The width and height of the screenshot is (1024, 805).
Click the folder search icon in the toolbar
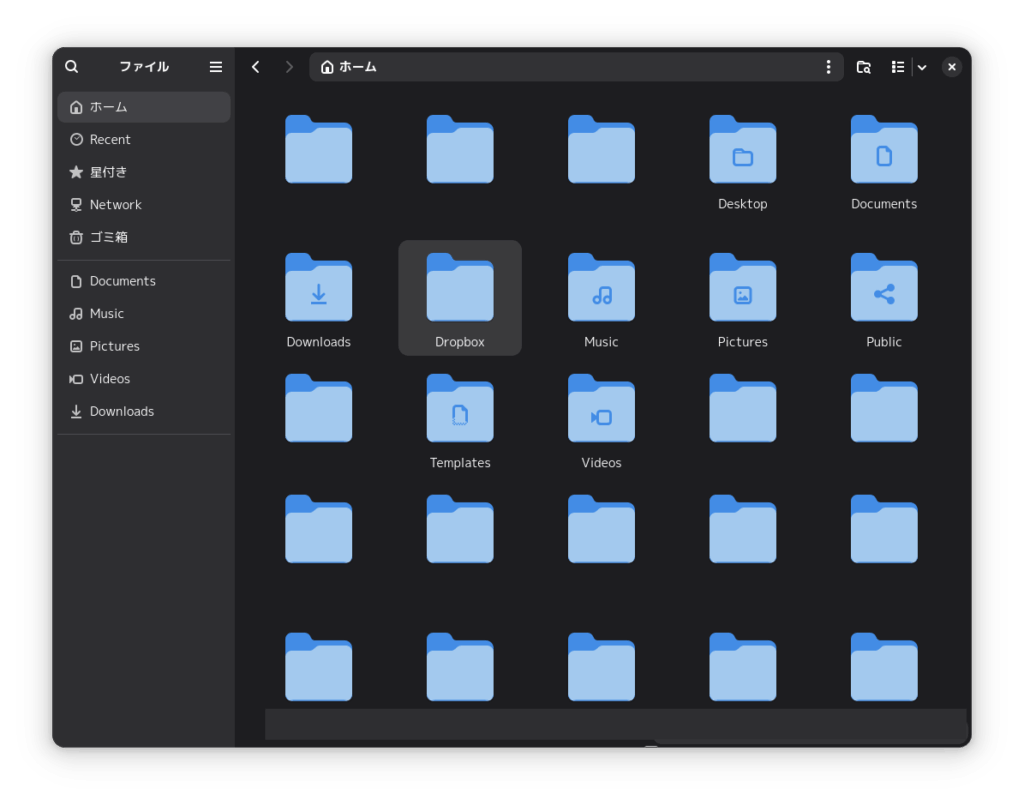(x=863, y=67)
